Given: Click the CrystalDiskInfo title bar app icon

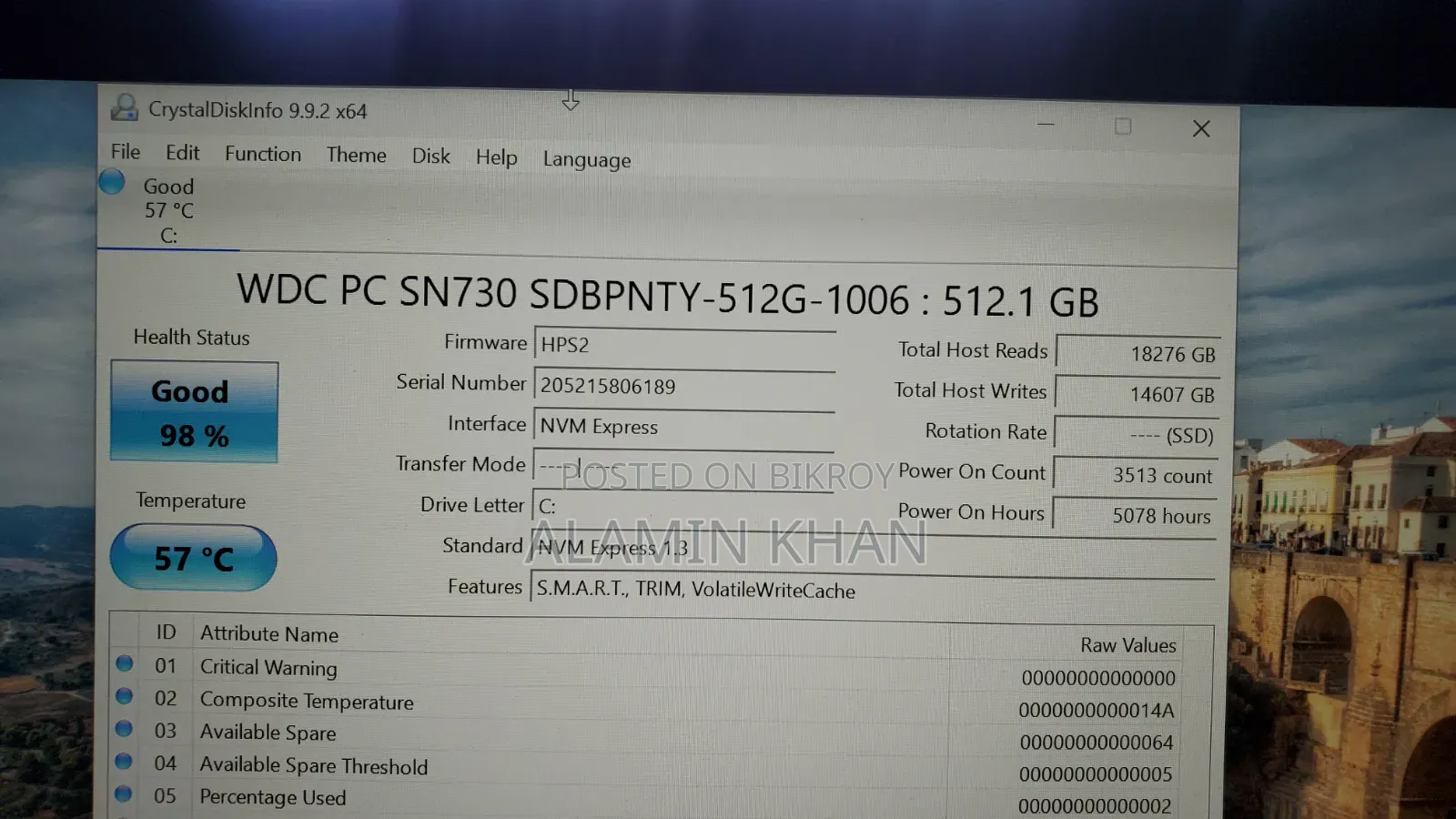Looking at the screenshot, I should coord(124,107).
